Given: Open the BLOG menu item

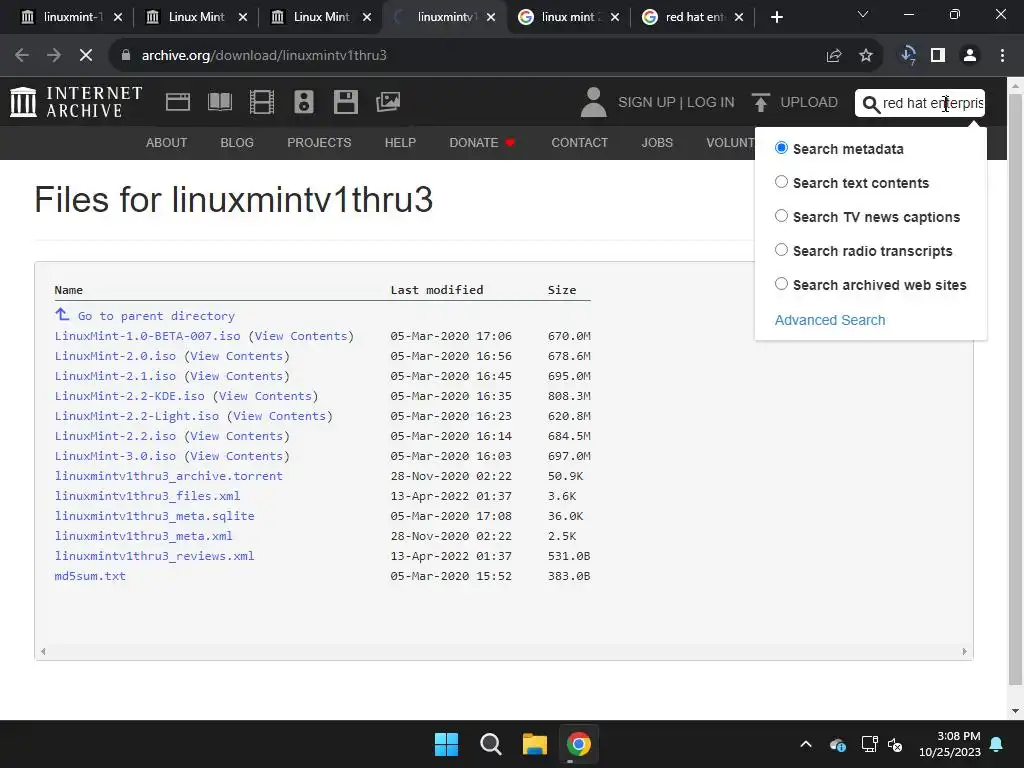Looking at the screenshot, I should pyautogui.click(x=237, y=142).
